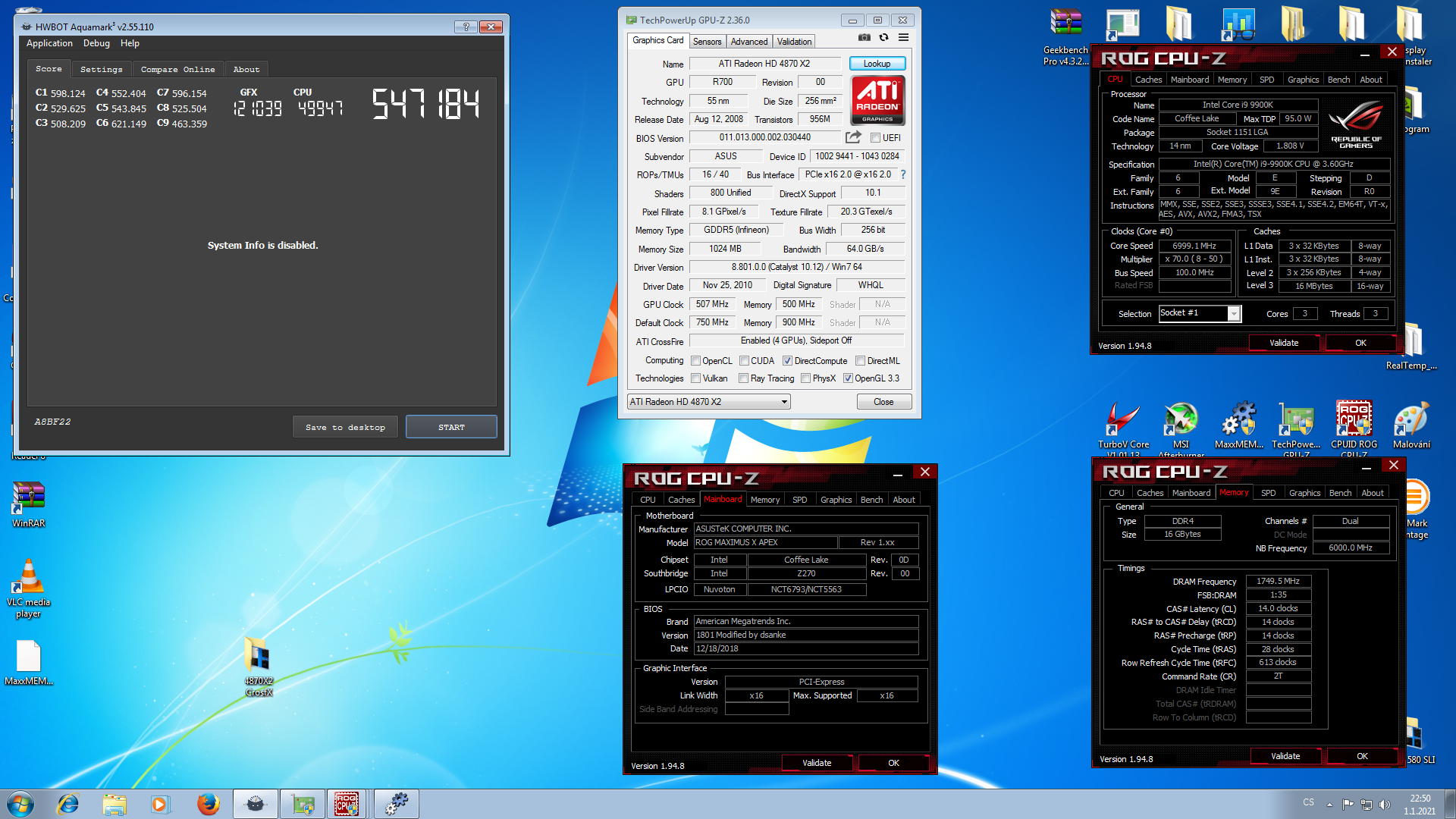Viewport: 1456px width, 819px height.
Task: Click the CS language indicator in the taskbar
Action: (1309, 802)
